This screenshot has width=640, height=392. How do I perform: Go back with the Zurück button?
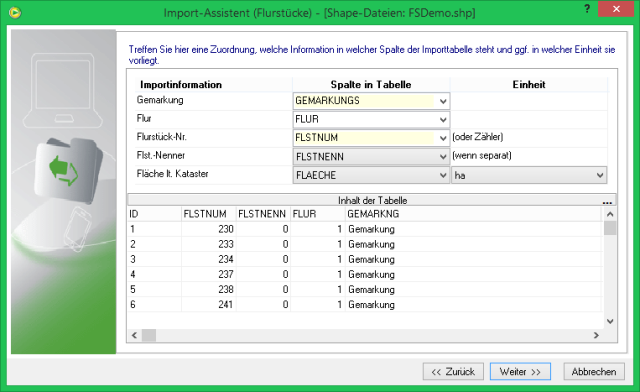click(x=453, y=372)
